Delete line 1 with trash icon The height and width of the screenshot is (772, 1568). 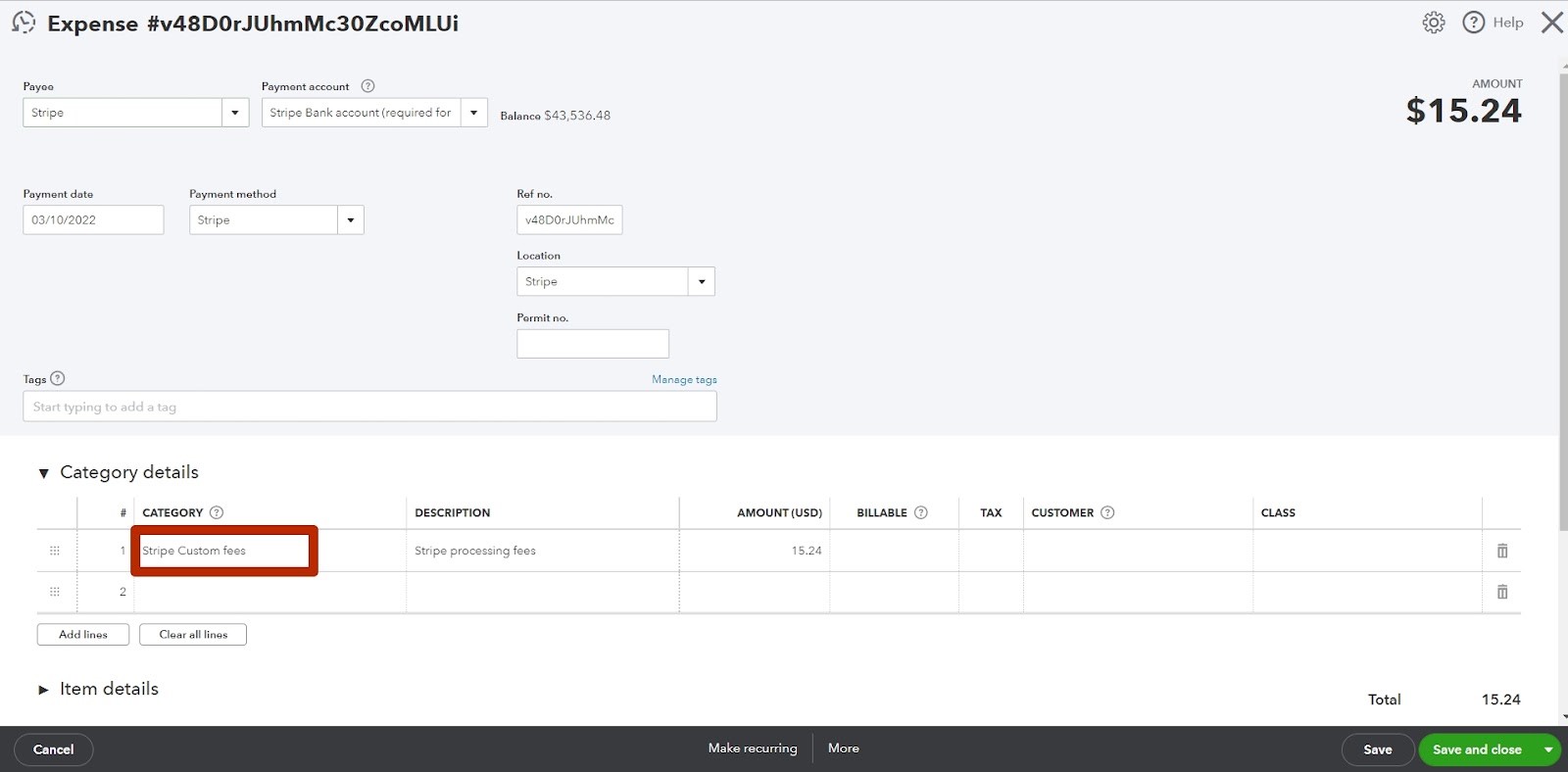[1502, 551]
